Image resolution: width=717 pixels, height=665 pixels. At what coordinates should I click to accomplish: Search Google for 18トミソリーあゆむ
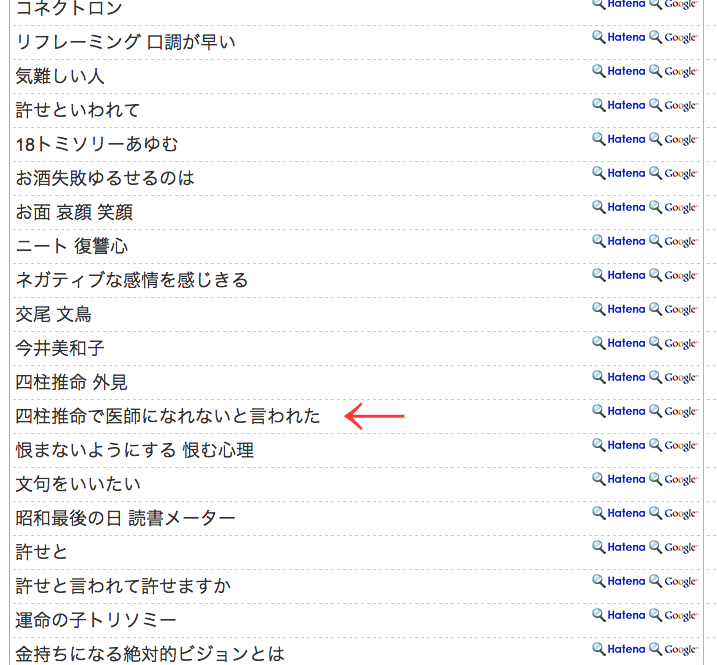(x=673, y=139)
